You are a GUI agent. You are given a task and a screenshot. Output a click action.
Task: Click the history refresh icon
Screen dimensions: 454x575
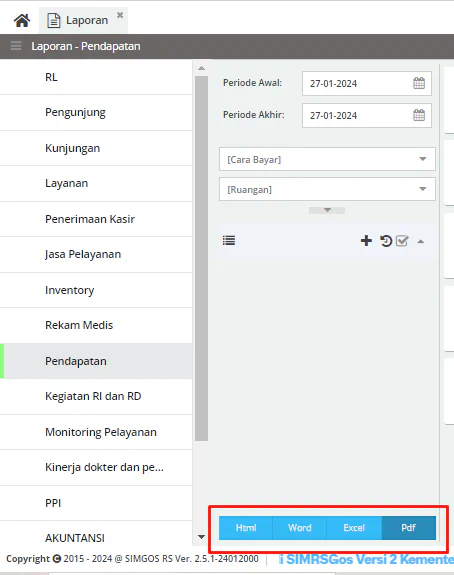click(x=386, y=241)
